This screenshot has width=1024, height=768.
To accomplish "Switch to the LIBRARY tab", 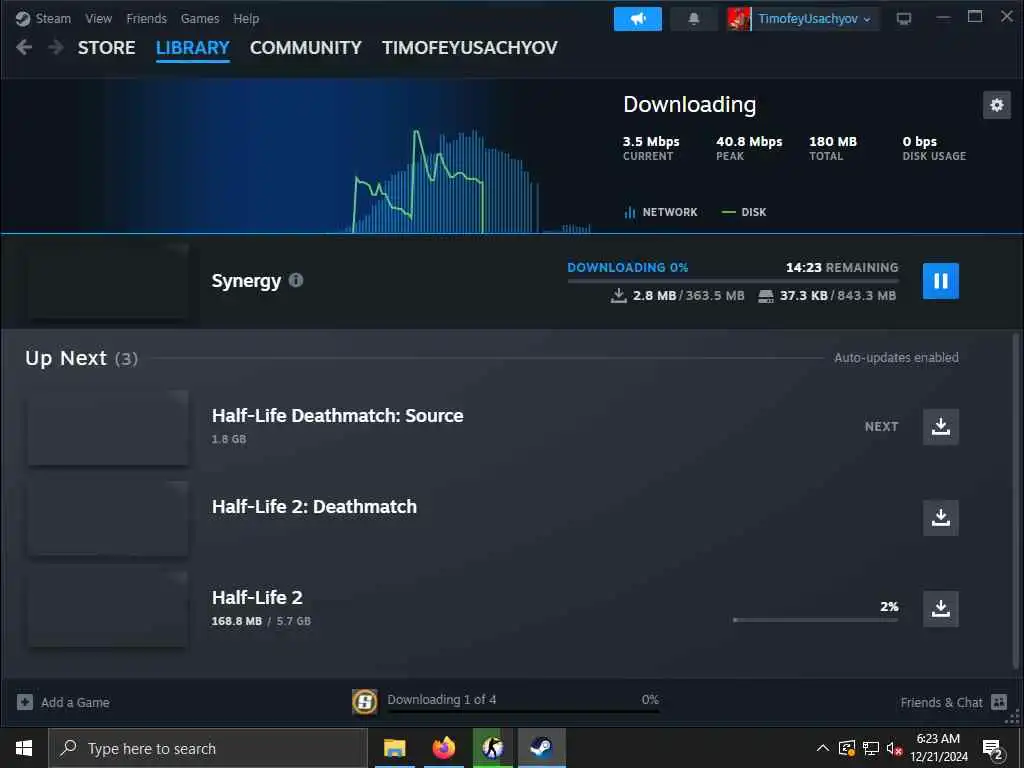I will (x=193, y=48).
